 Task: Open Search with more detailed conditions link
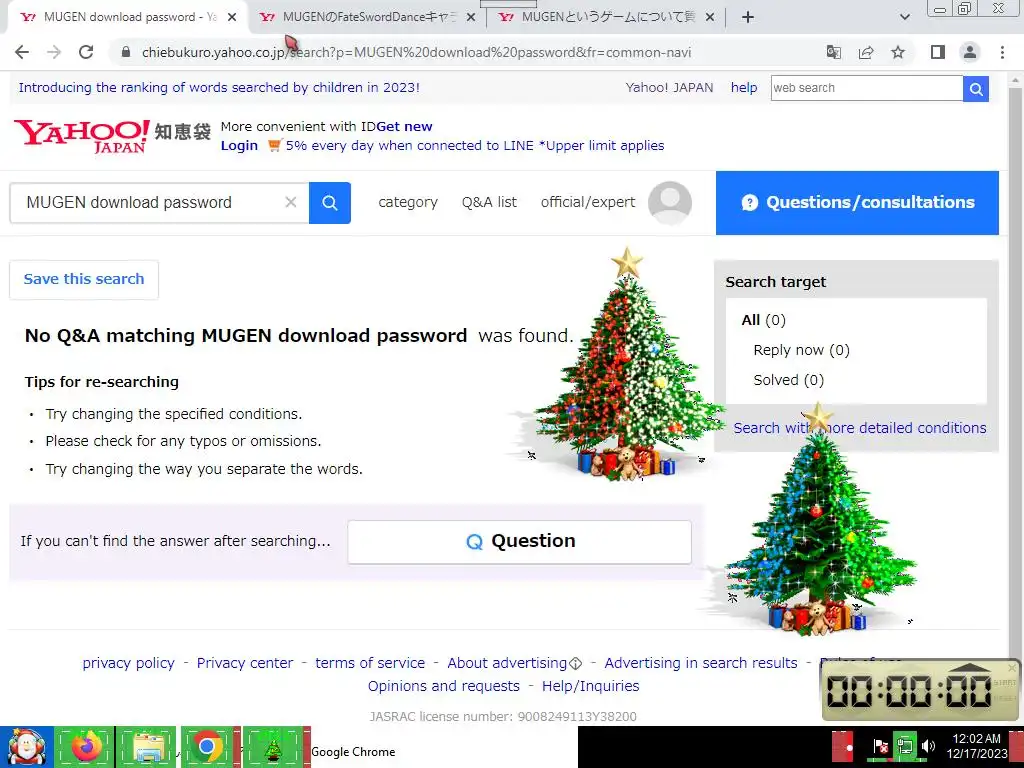click(859, 428)
